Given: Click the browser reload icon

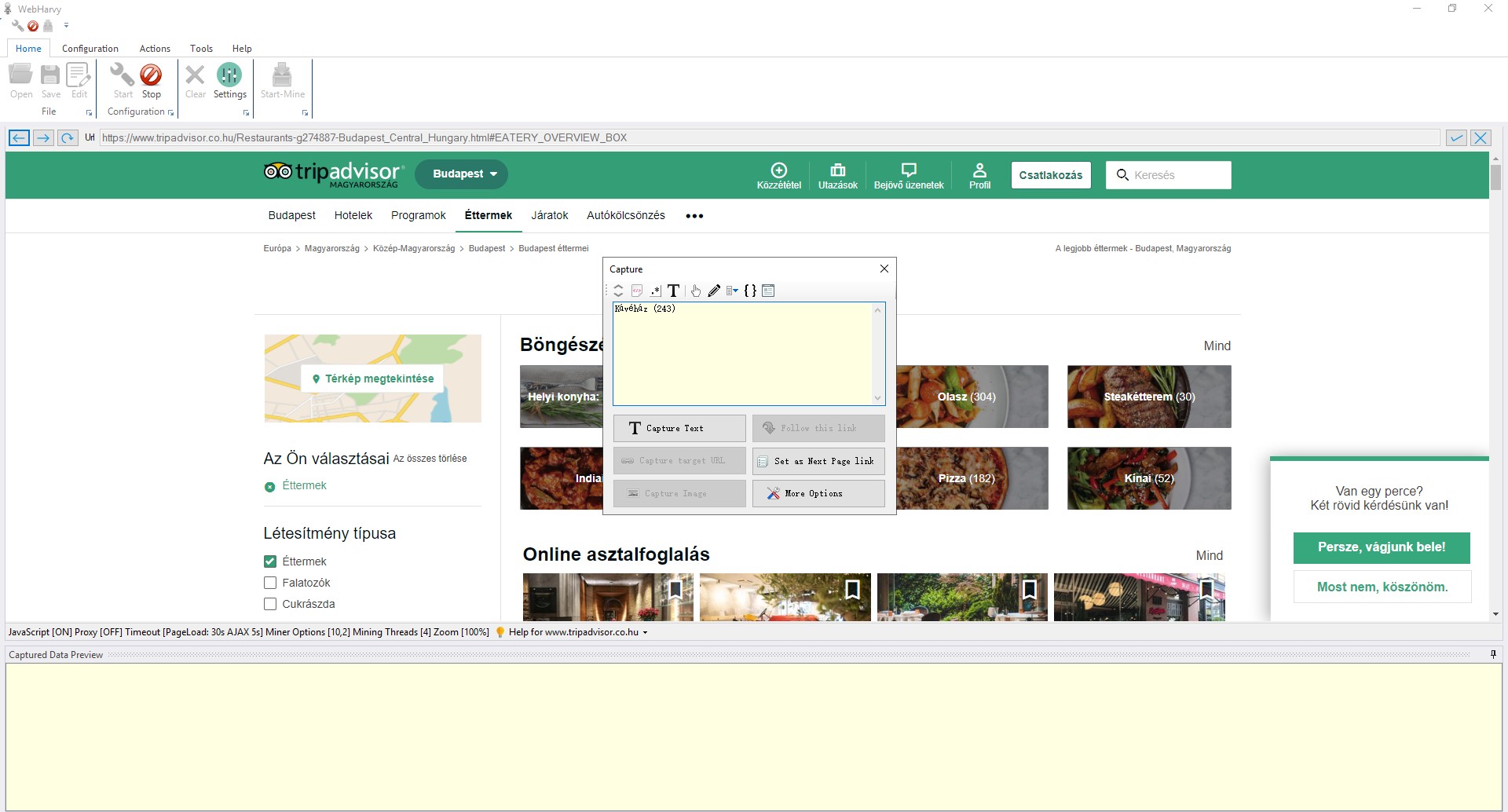Looking at the screenshot, I should coord(68,138).
